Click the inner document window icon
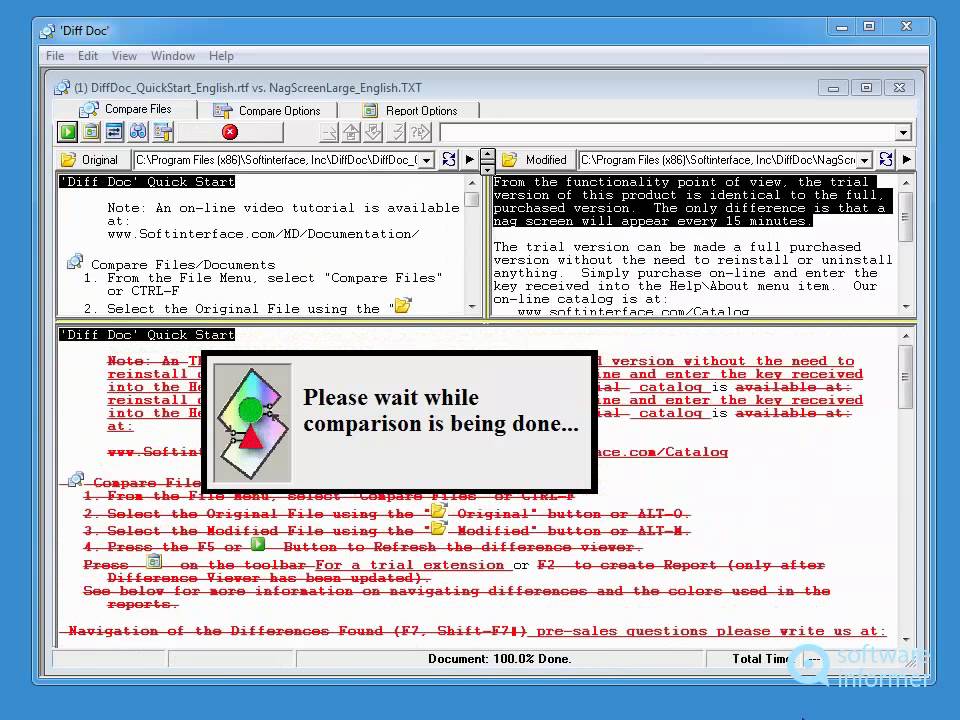 point(62,88)
